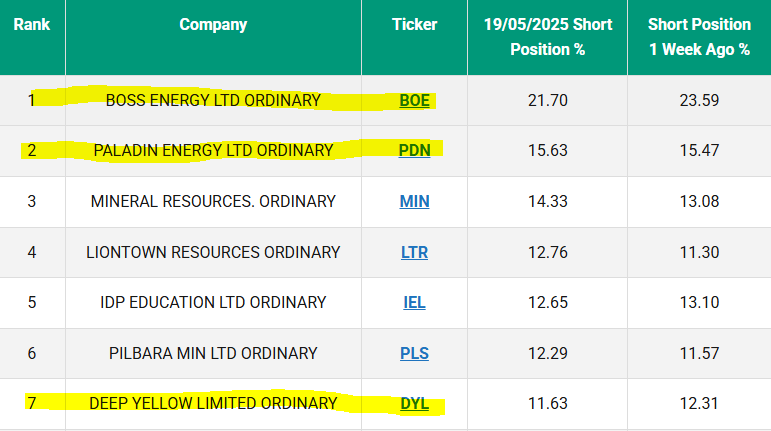
Task: Select the MINERAL RESOURCES. ORDINARY cell
Action: coord(213,201)
